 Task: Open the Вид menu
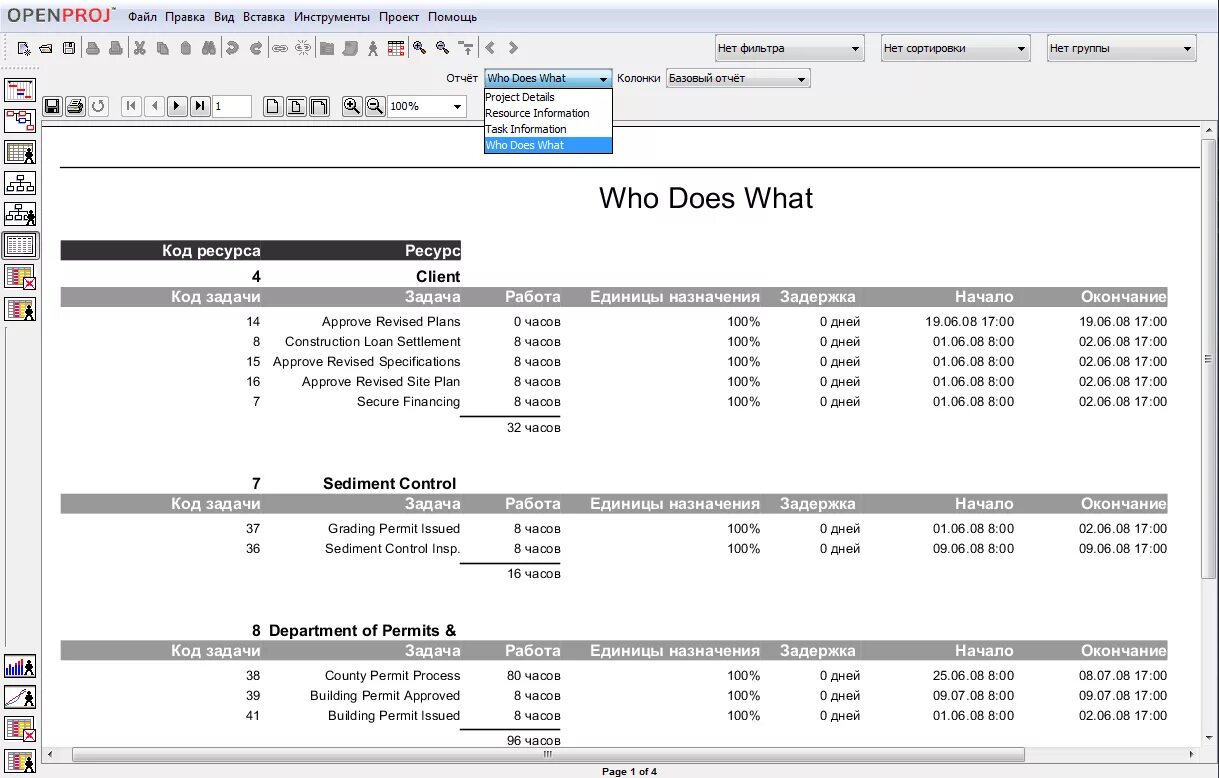(224, 17)
